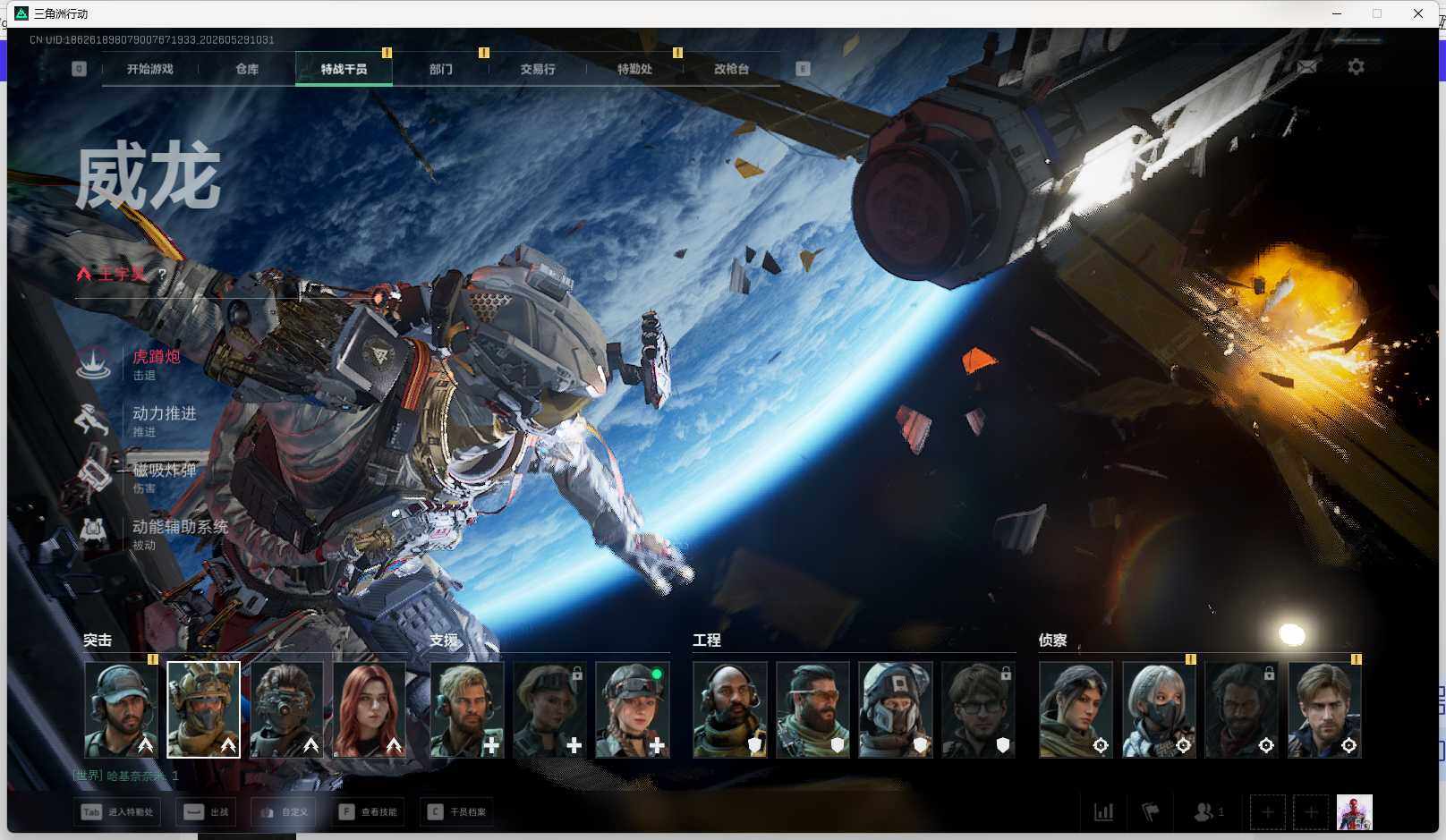The height and width of the screenshot is (840, 1446).
Task: Select the 工程 operator with orange glasses
Action: (812, 709)
